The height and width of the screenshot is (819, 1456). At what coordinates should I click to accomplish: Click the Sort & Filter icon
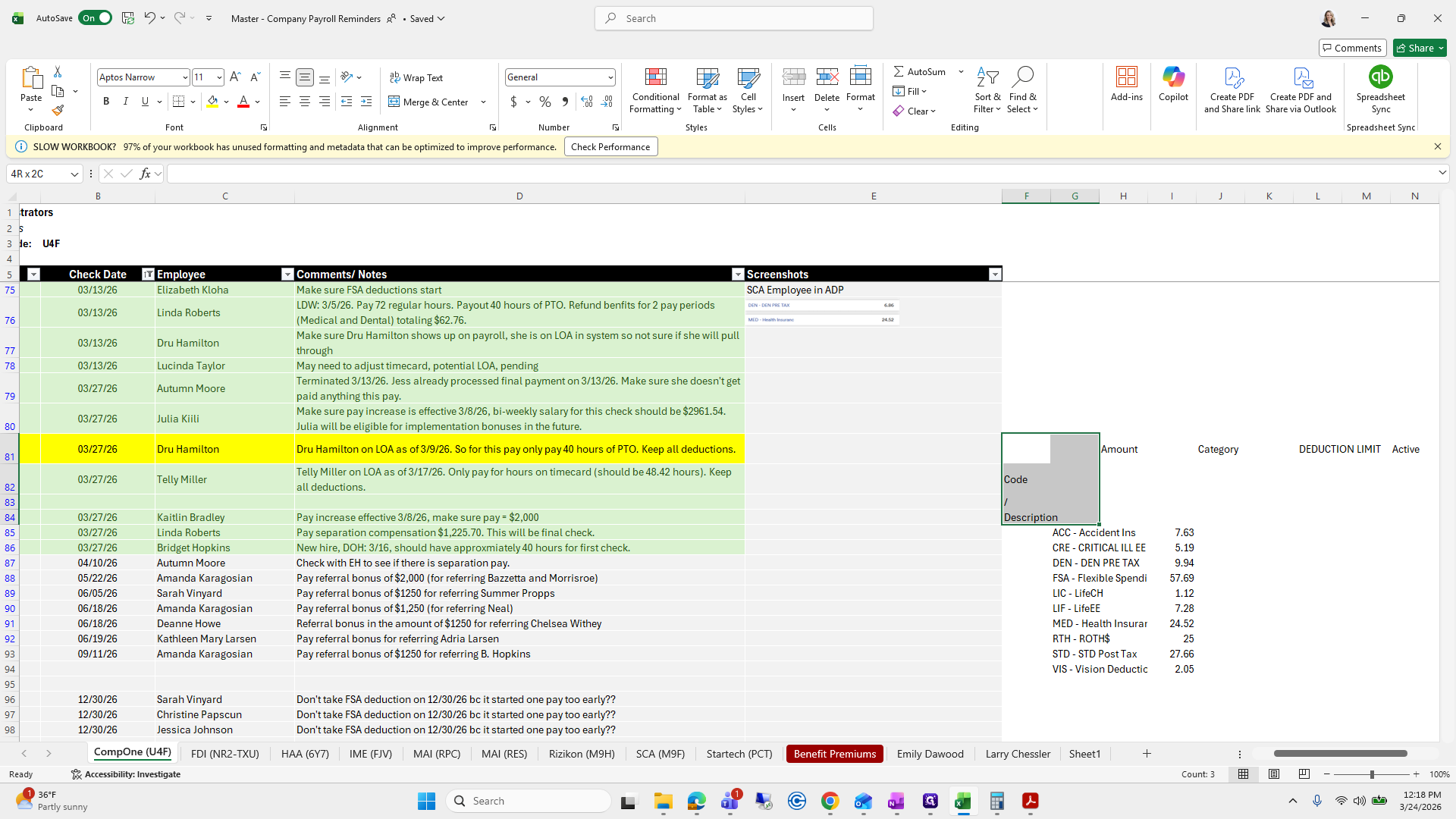tap(987, 77)
